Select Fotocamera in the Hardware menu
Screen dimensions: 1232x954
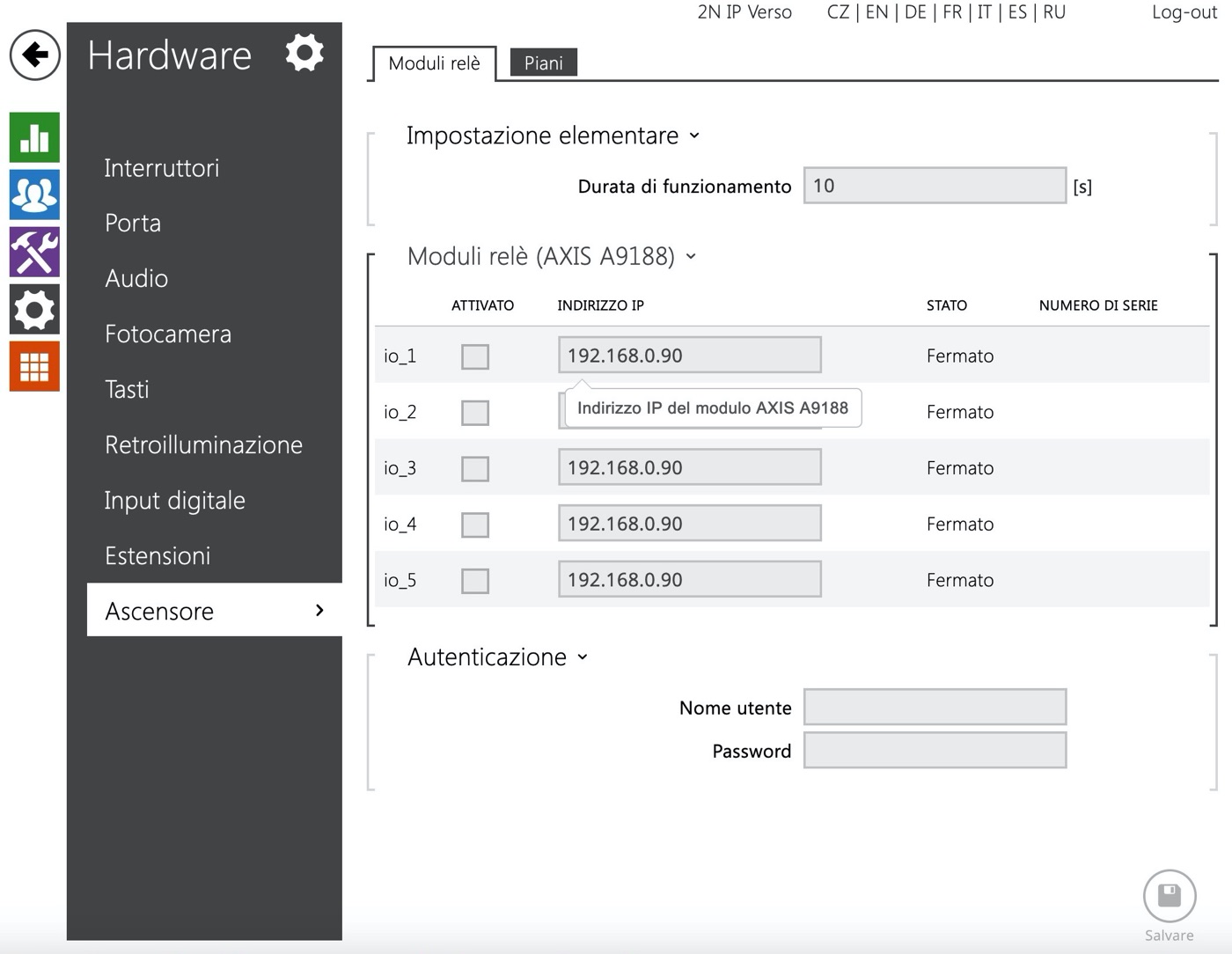[x=168, y=334]
